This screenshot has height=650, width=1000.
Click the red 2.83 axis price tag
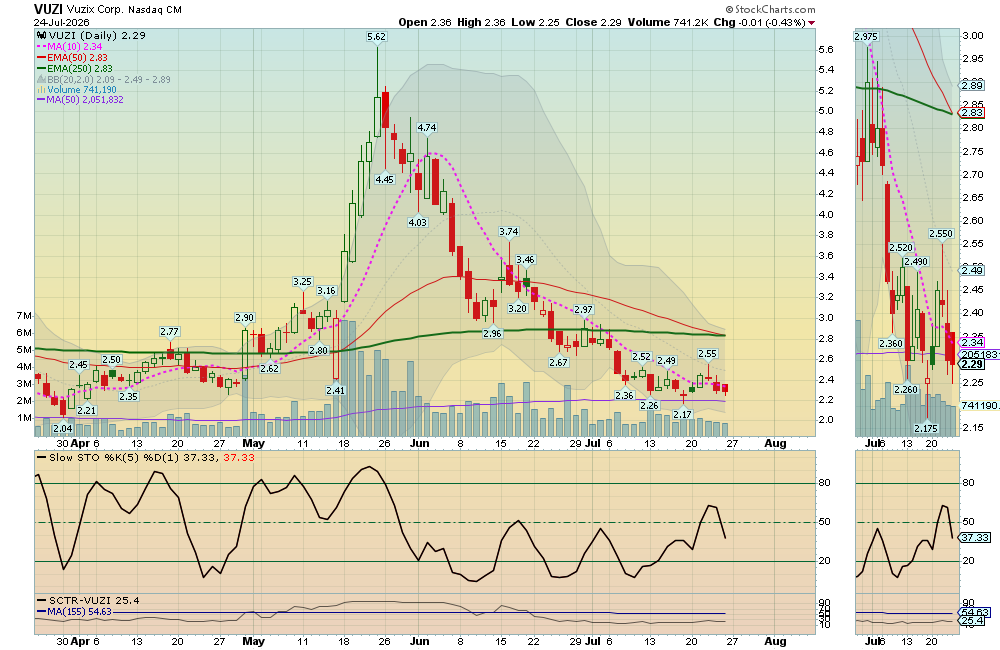tap(973, 113)
